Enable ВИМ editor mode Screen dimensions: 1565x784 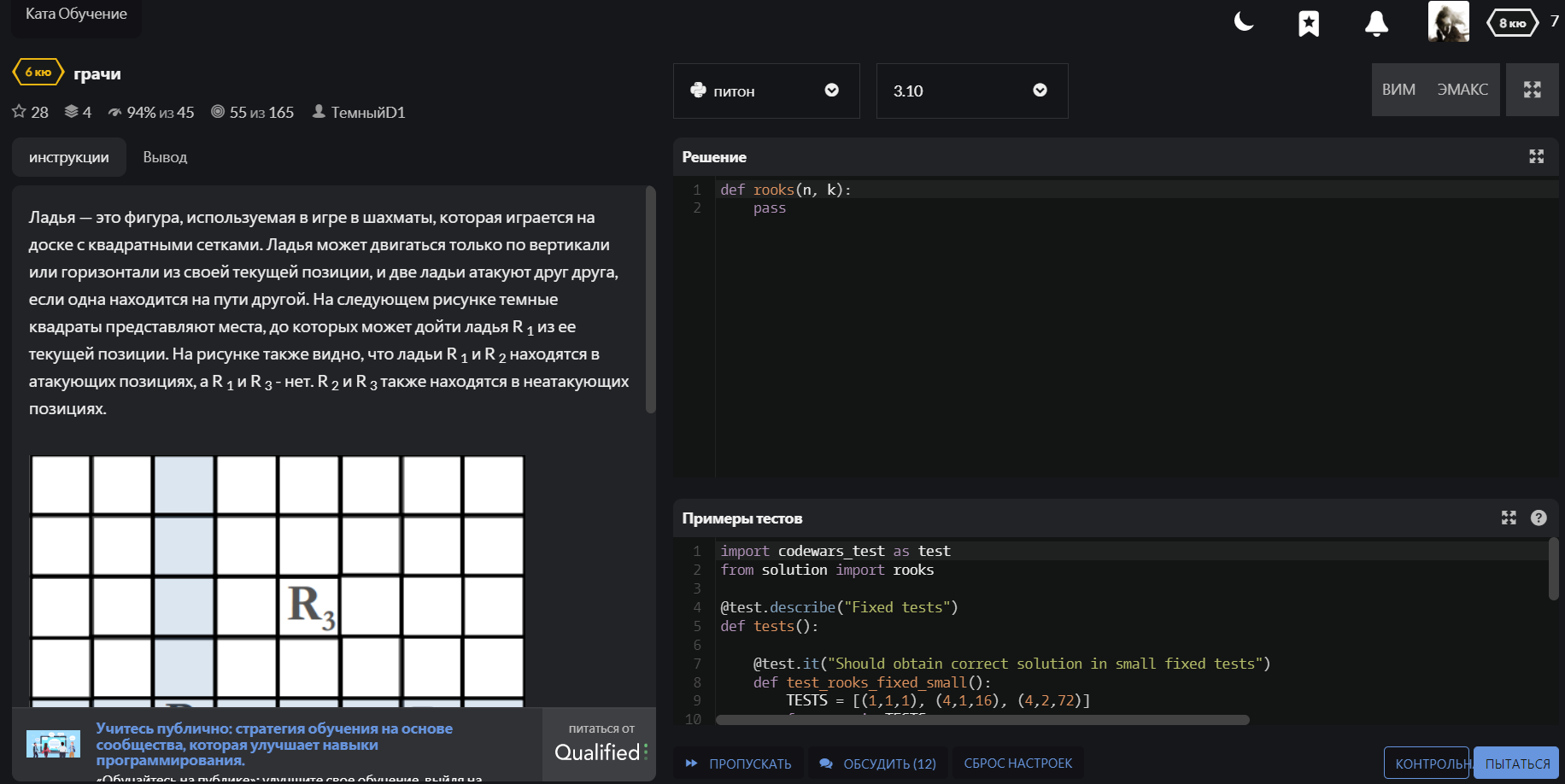pos(1398,90)
